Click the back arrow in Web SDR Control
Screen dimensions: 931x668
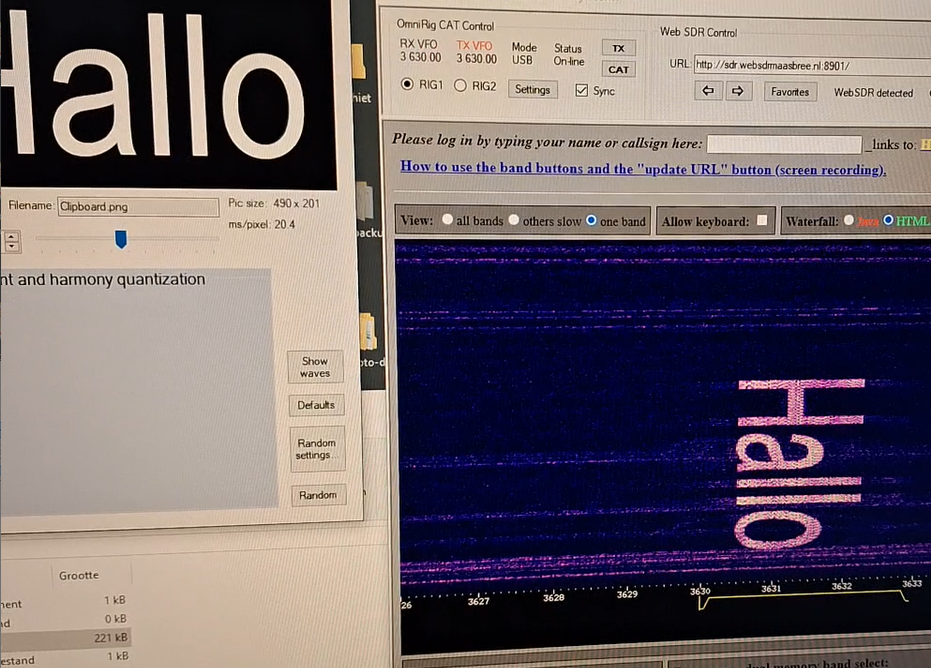[708, 91]
